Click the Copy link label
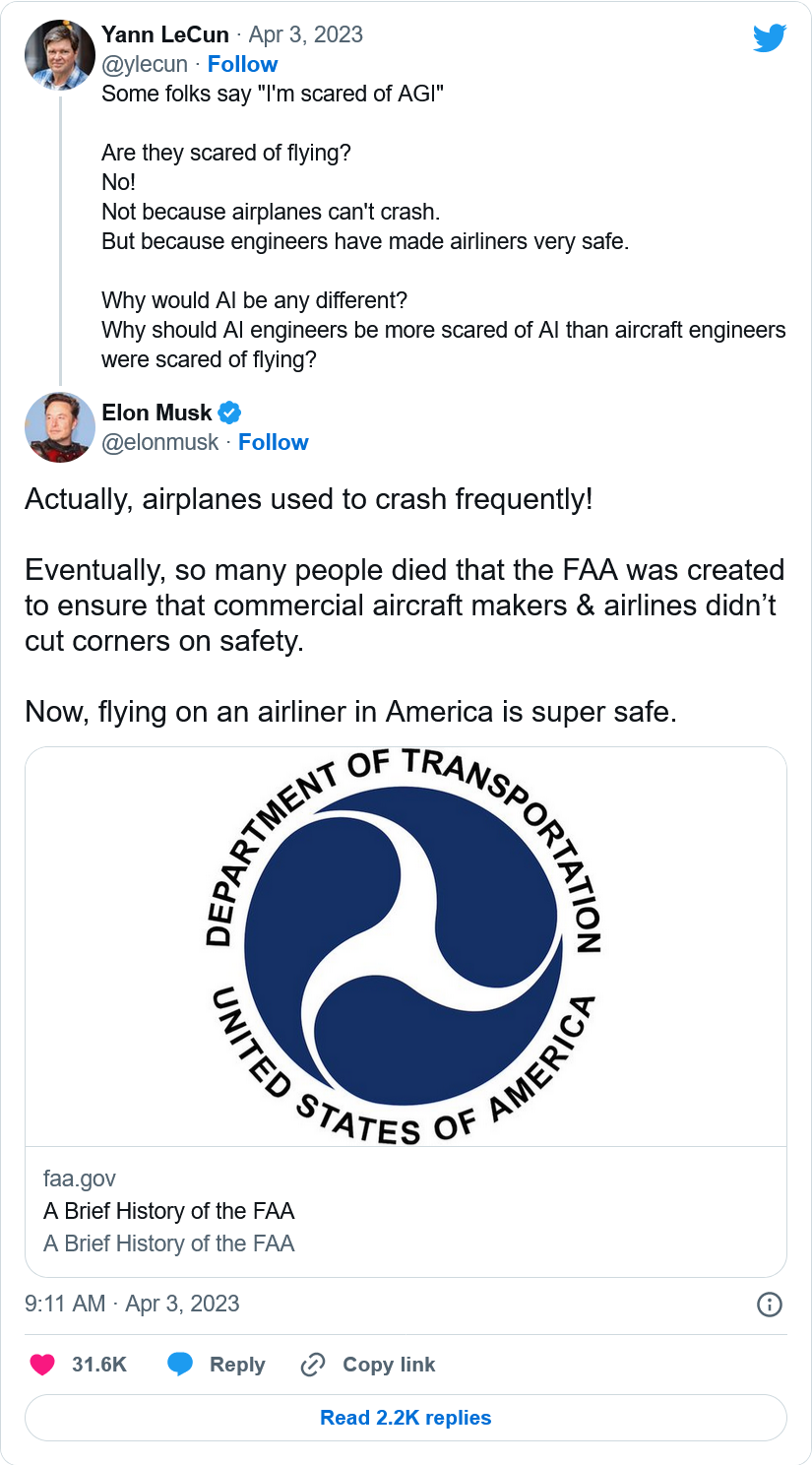This screenshot has height=1465, width=812. [389, 1365]
